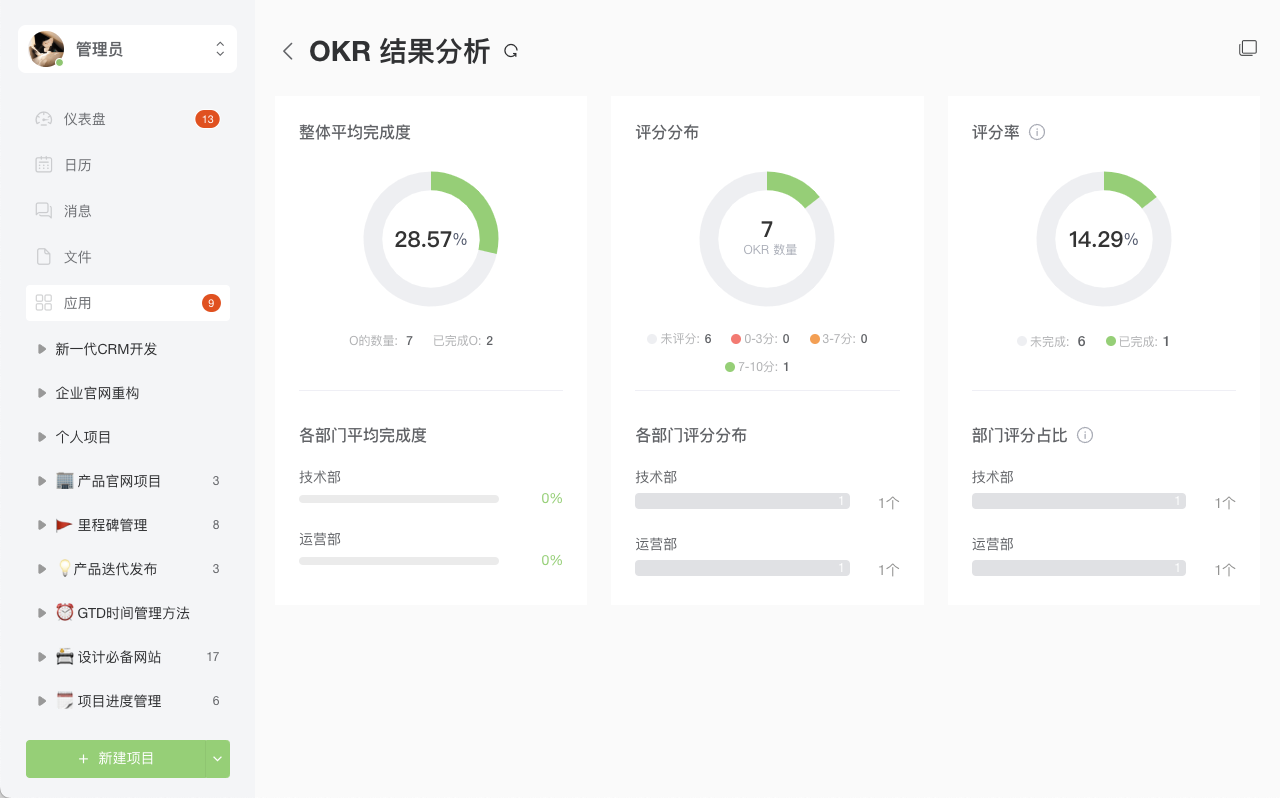The width and height of the screenshot is (1280, 798).
Task: Click the 7 OKR 数量 donut chart
Action: [x=767, y=239]
